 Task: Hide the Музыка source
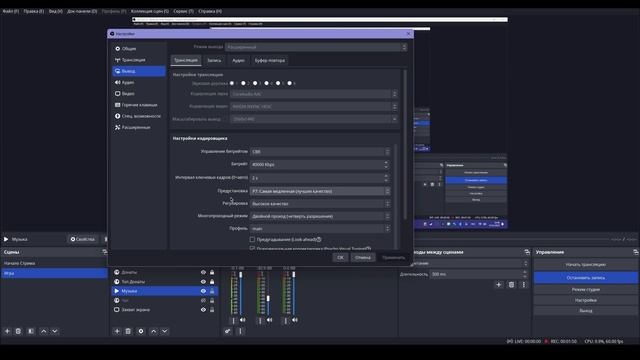click(x=203, y=291)
